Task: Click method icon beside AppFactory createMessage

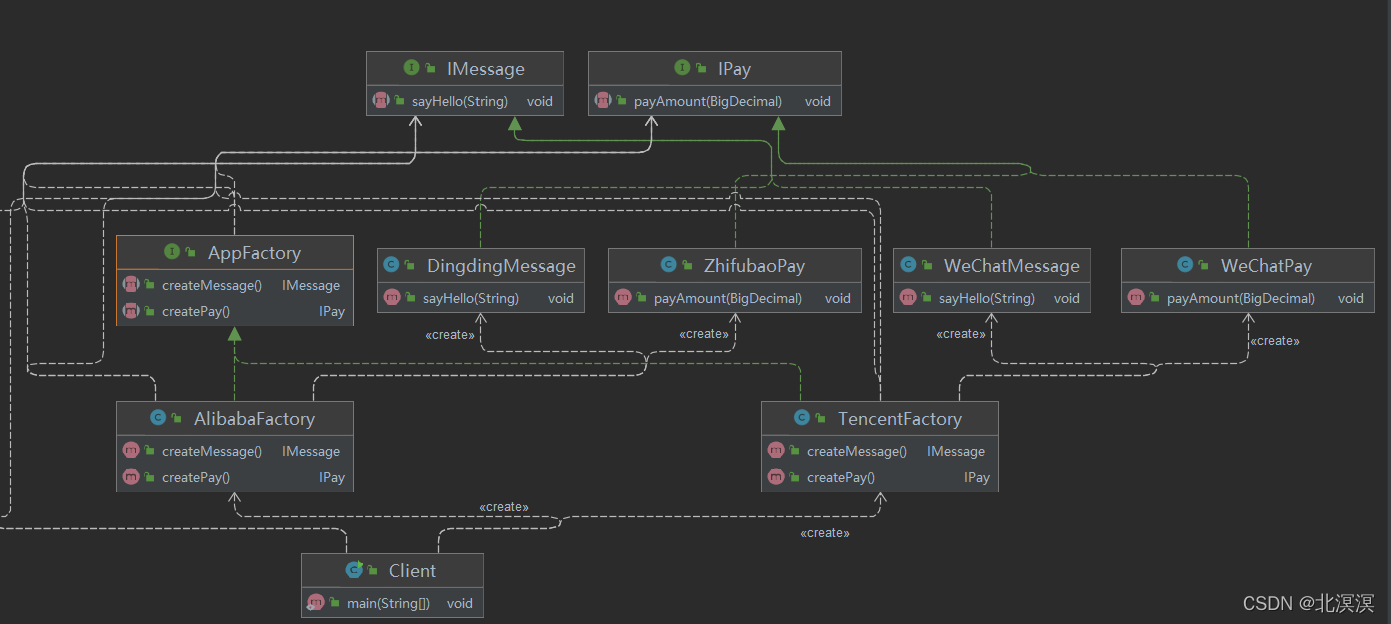Action: [x=131, y=285]
